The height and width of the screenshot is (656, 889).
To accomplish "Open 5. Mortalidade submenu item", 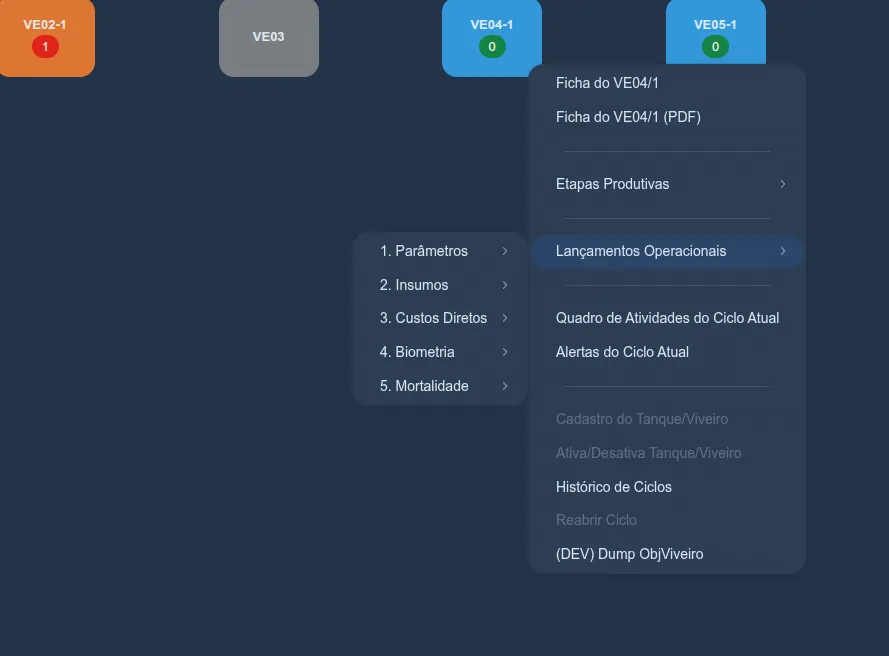I will (440, 386).
